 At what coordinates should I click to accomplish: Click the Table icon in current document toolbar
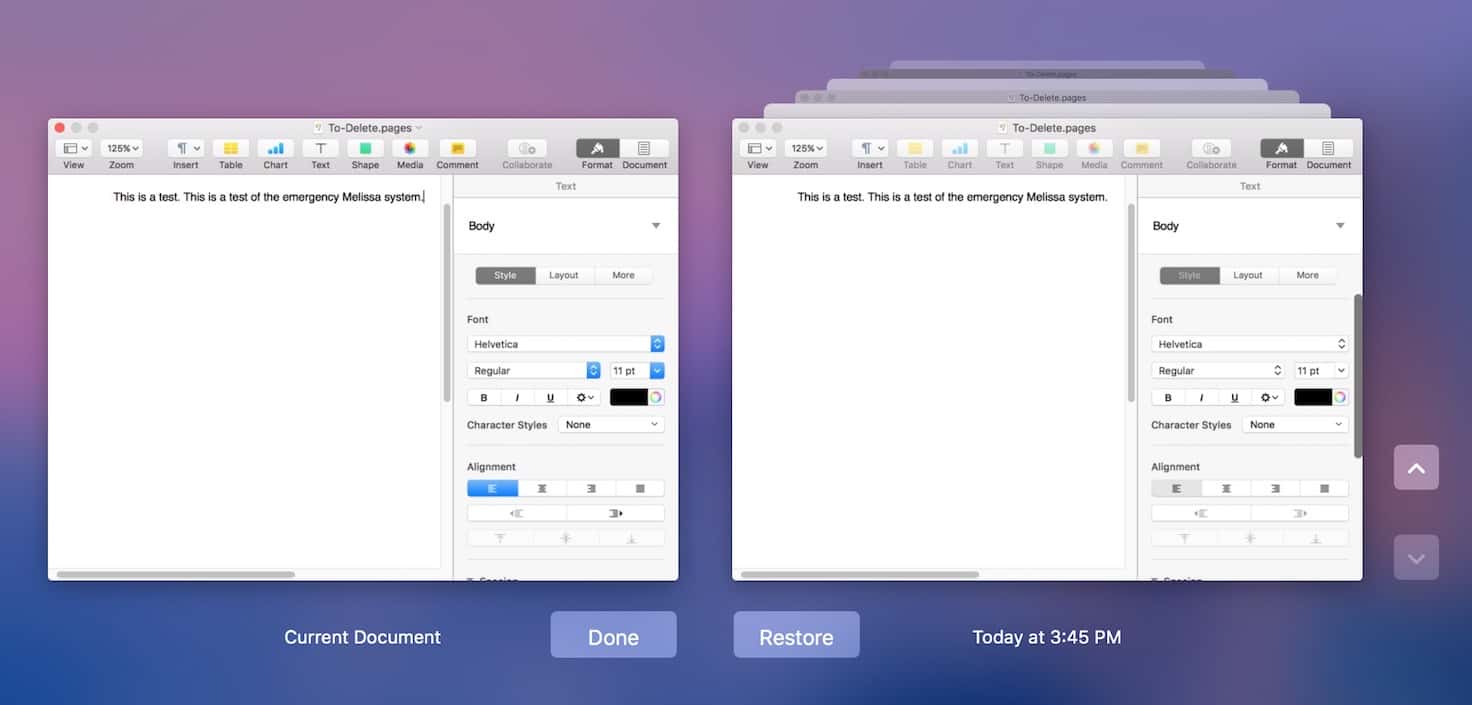(231, 149)
